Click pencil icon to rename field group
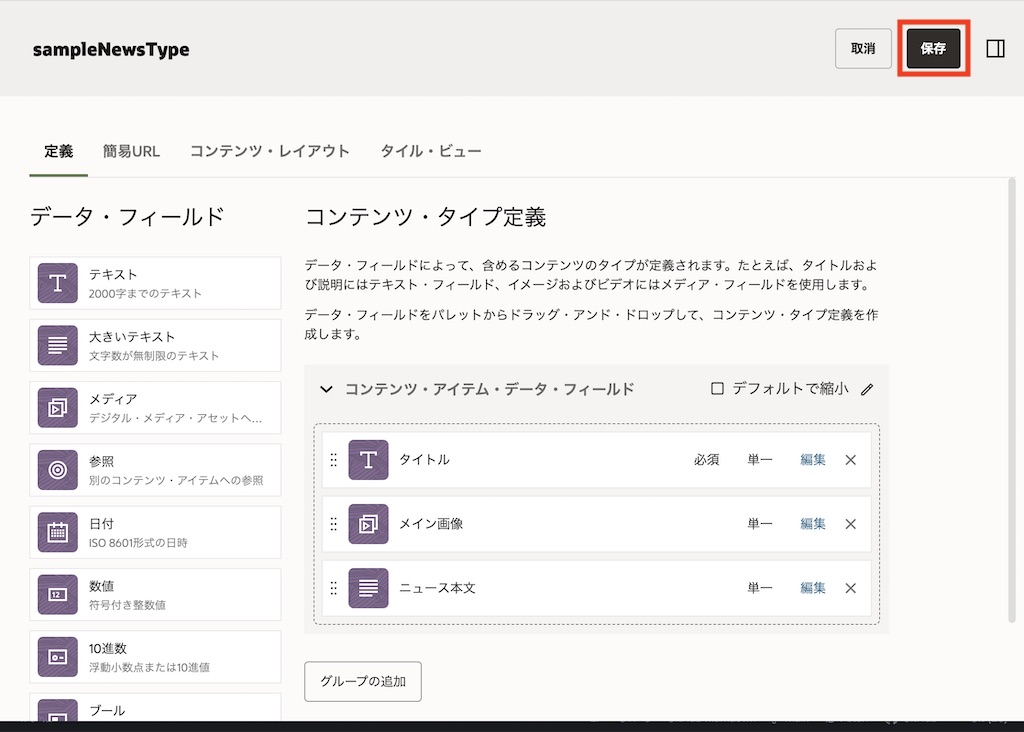This screenshot has width=1024, height=732. point(867,389)
